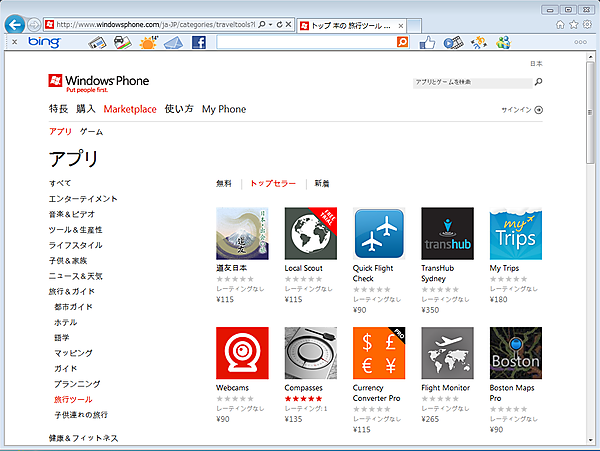Open the Bing toolbar messenger people icon
600x451 pixels.
(x=503, y=42)
